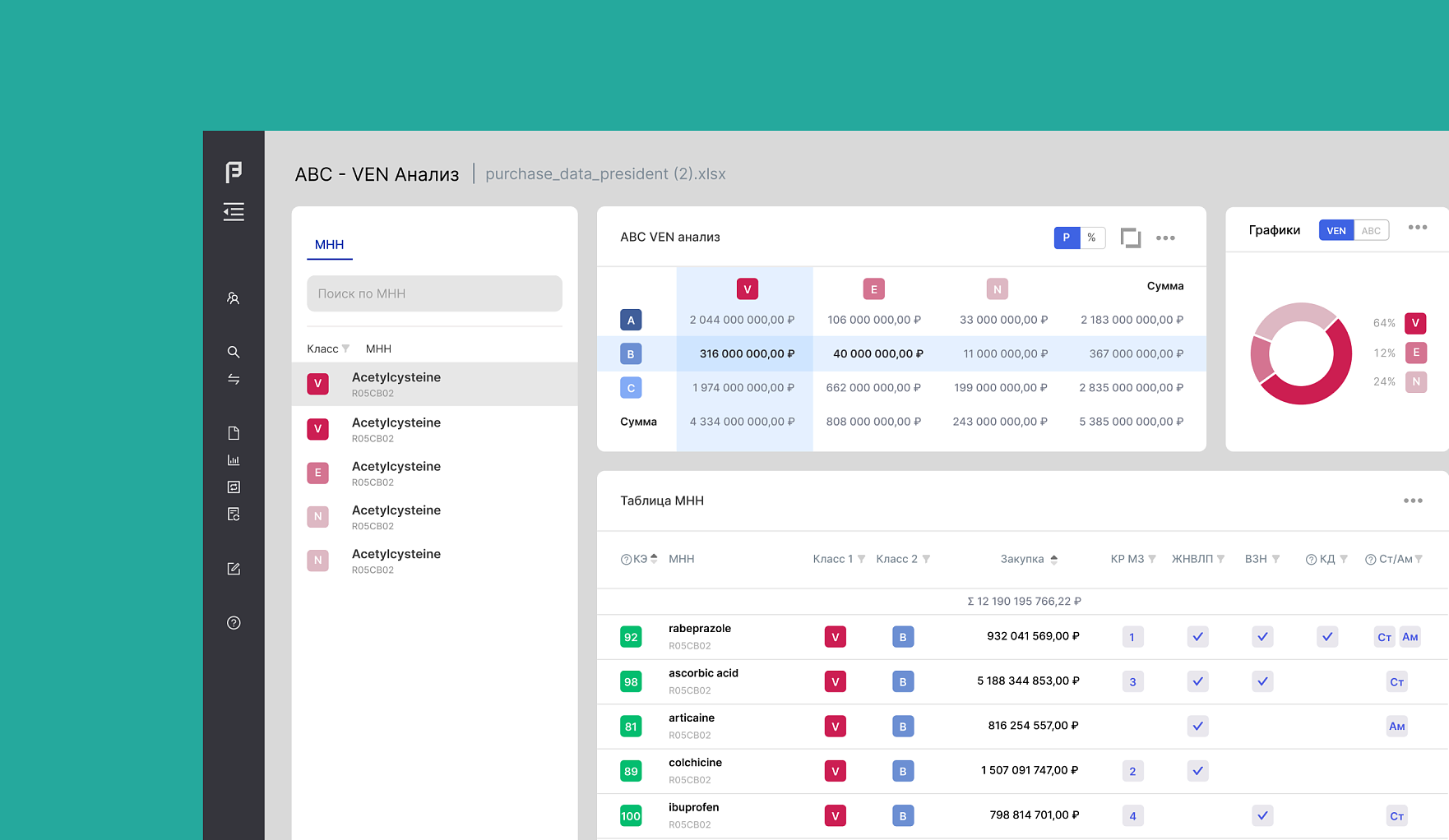This screenshot has height=840, width=1449.
Task: Open the bar chart sidebar icon
Action: [234, 460]
